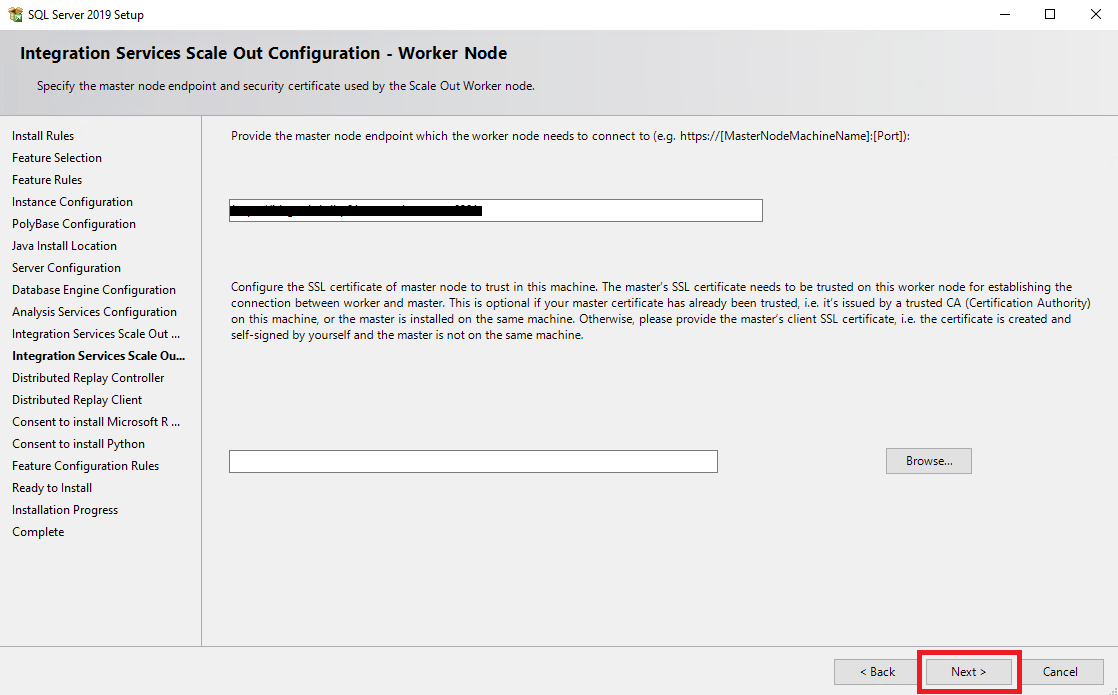Minimize the setup window
The height and width of the screenshot is (695, 1118).
(1005, 14)
